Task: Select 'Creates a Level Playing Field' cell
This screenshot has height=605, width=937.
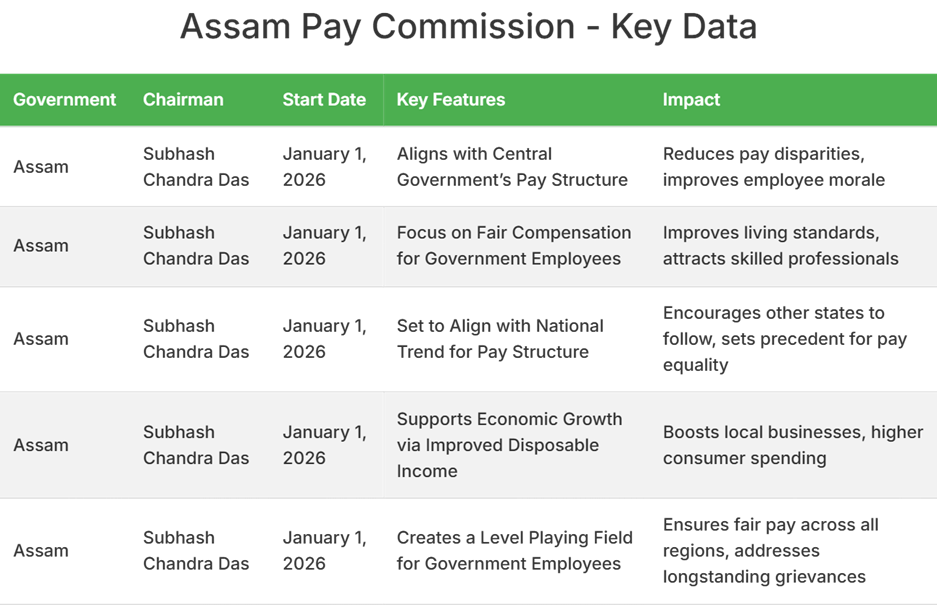Action: (x=514, y=551)
